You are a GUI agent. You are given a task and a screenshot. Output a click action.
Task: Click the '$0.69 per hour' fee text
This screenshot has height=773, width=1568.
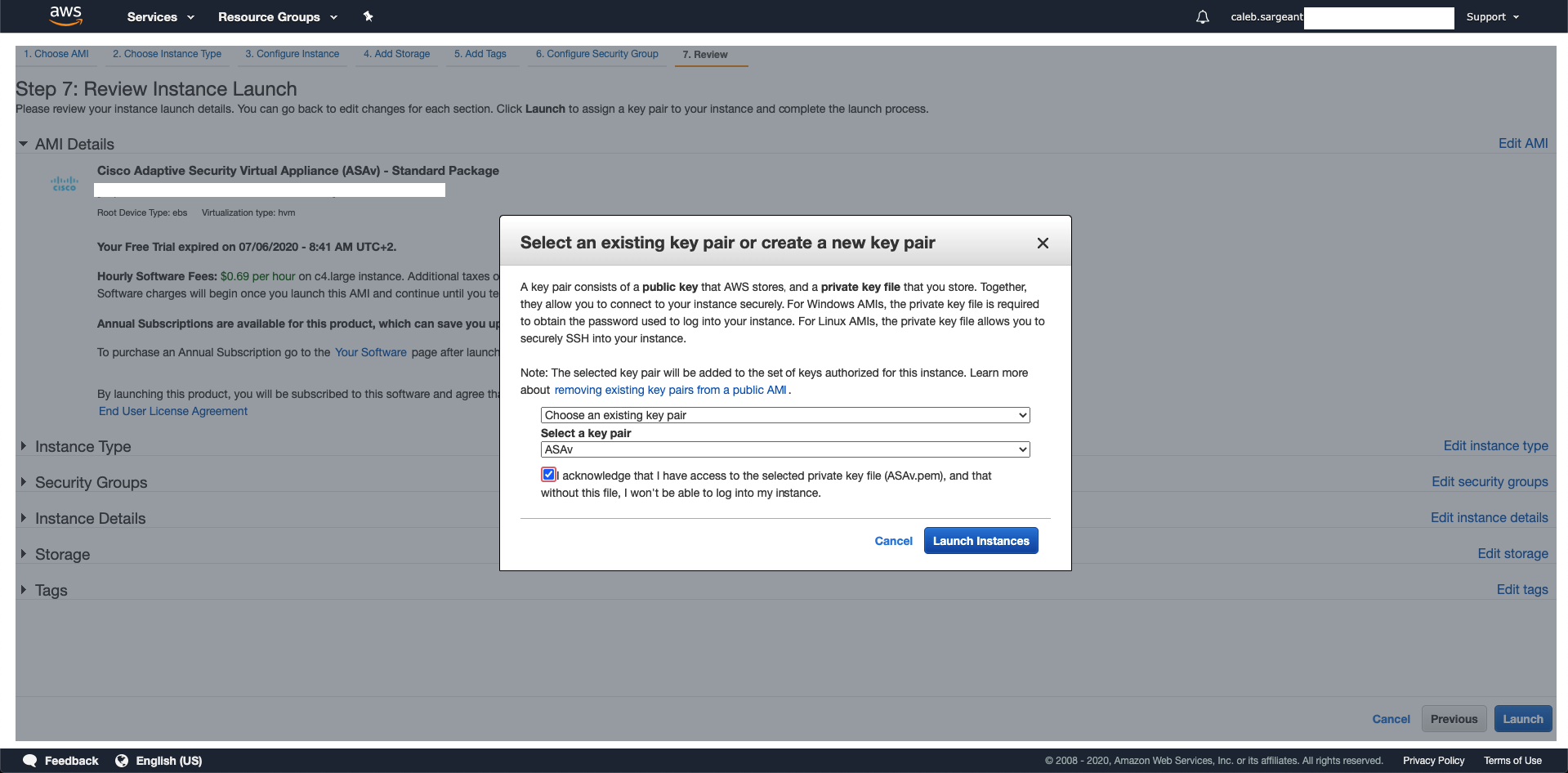tap(257, 276)
